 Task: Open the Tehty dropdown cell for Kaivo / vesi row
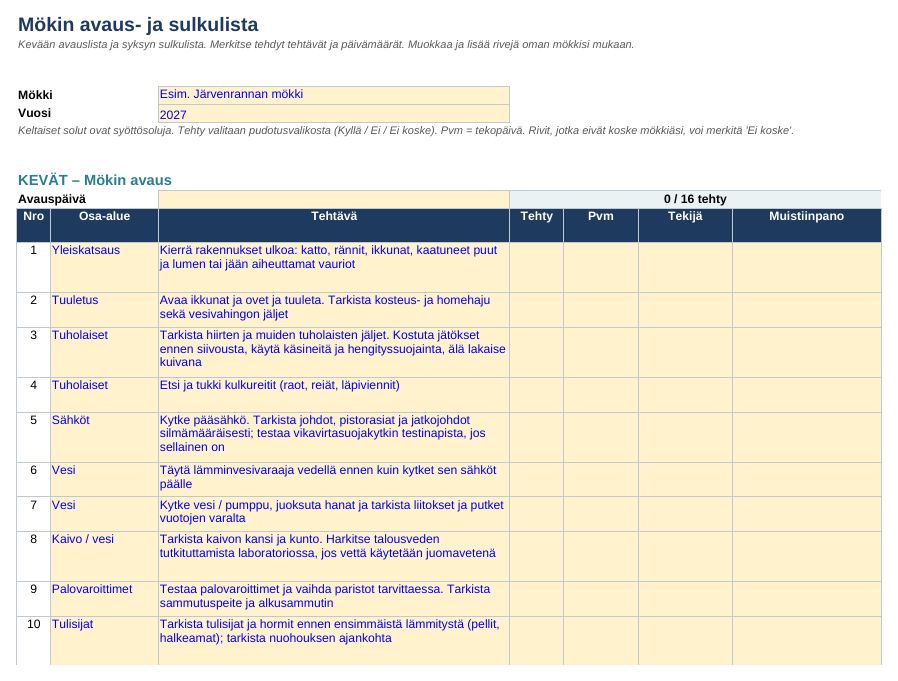click(536, 557)
